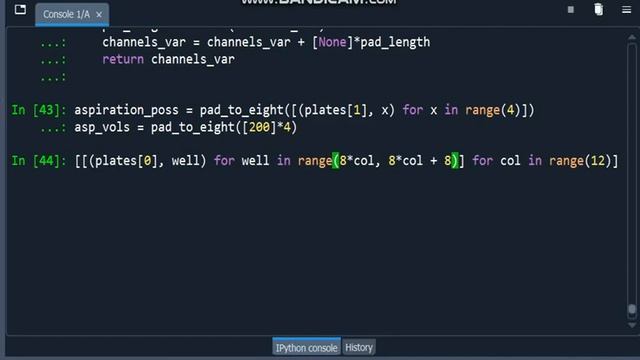Click the text range(12) in line 44

tap(580, 161)
